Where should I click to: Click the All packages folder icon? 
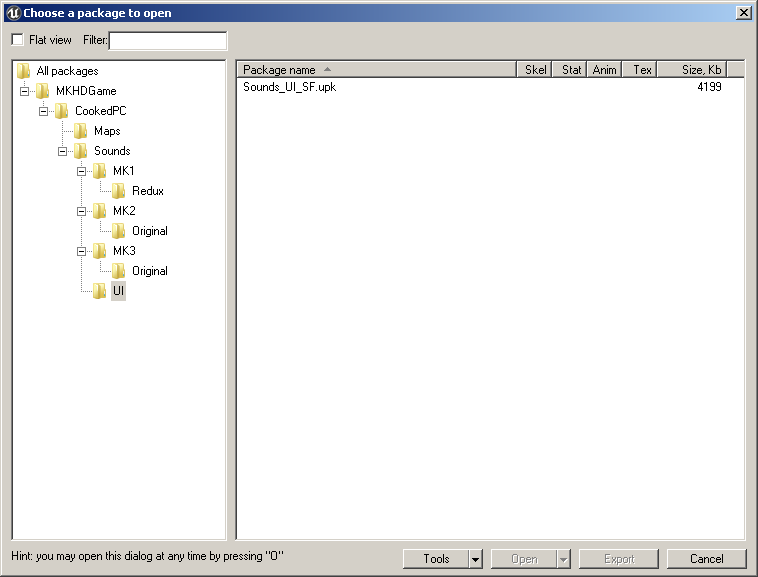coord(24,71)
